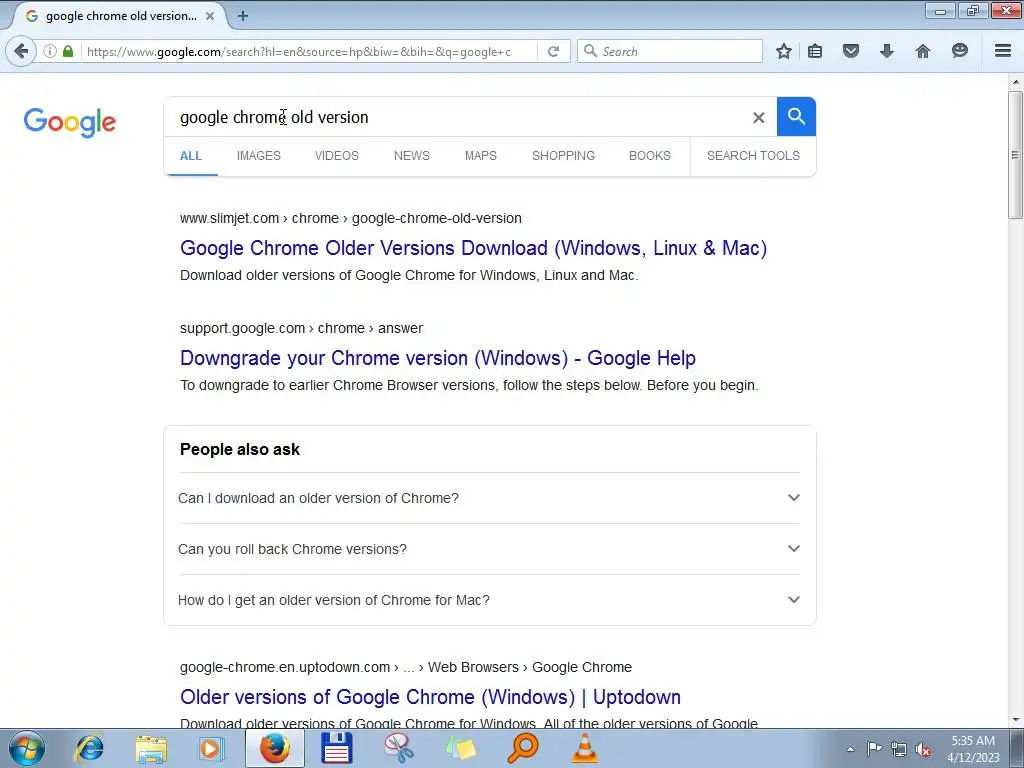
Task: Submit search with blue magnifier button
Action: click(796, 117)
